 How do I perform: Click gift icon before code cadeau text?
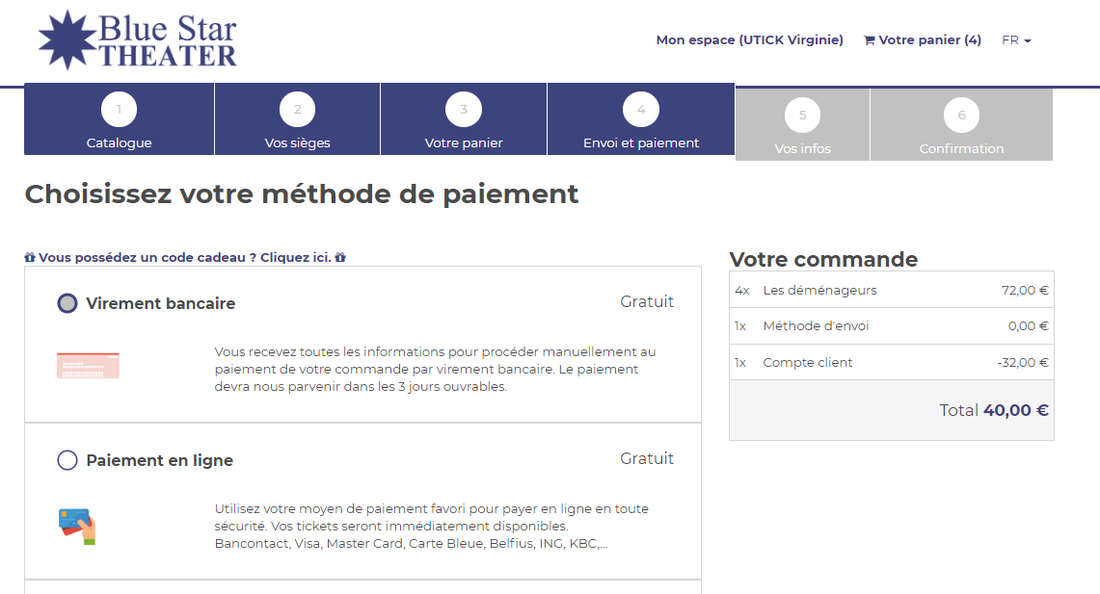[x=30, y=258]
